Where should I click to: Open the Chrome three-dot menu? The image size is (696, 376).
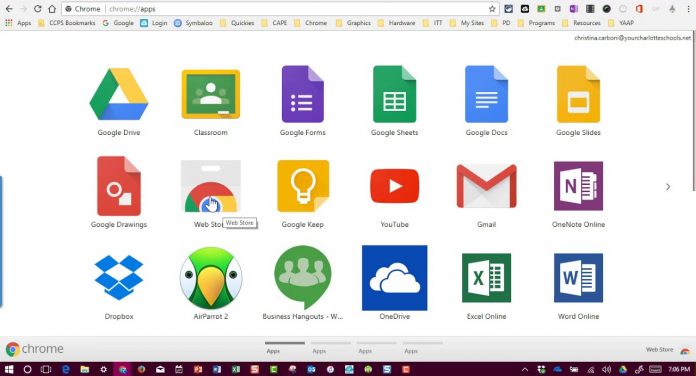(x=687, y=9)
